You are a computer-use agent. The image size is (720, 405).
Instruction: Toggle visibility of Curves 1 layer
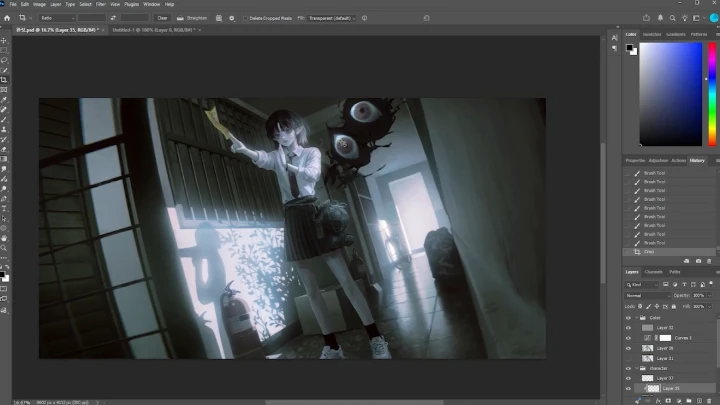628,338
